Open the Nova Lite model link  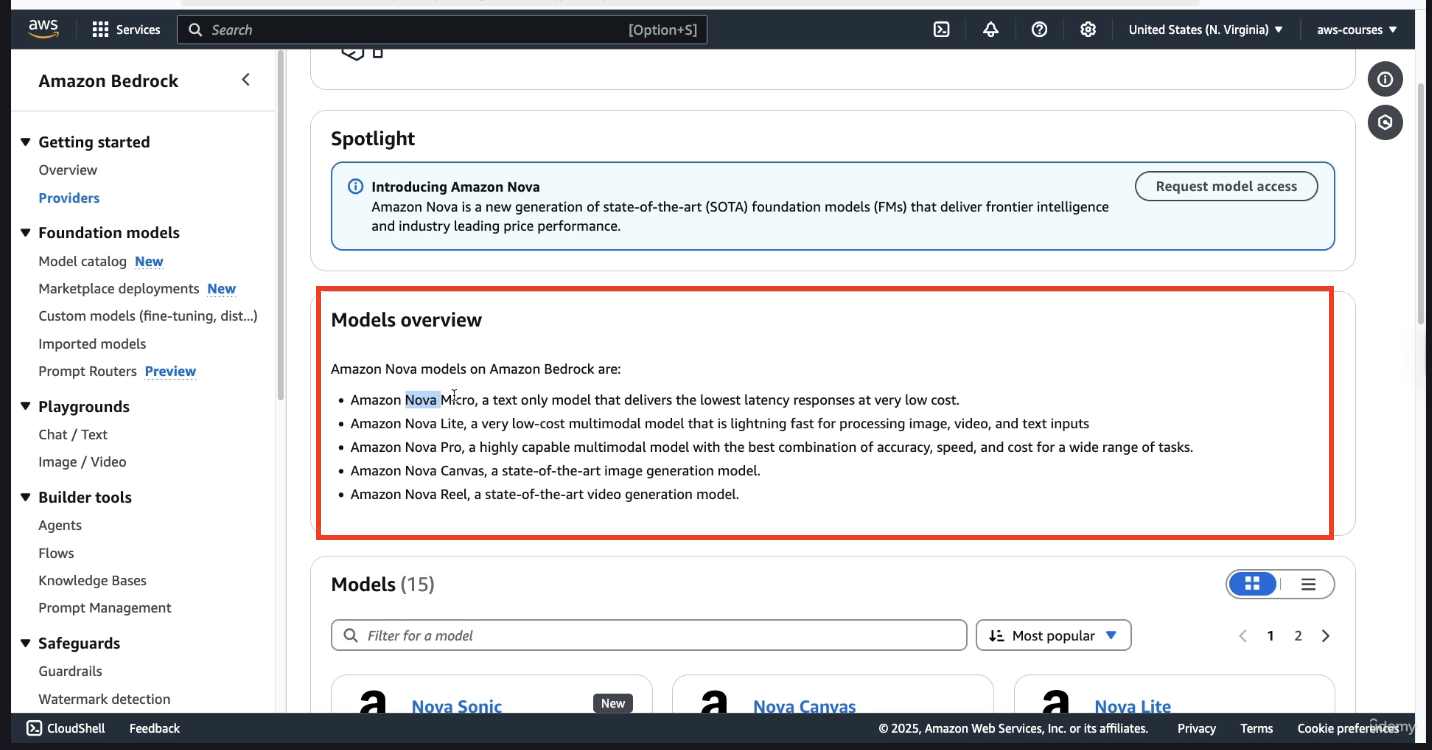[1132, 706]
